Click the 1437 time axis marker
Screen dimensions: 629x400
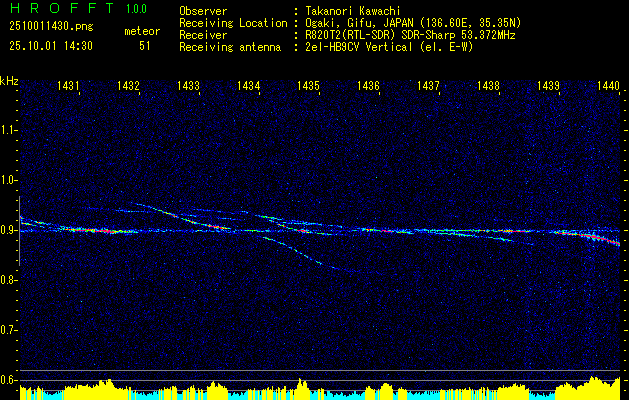[428, 85]
